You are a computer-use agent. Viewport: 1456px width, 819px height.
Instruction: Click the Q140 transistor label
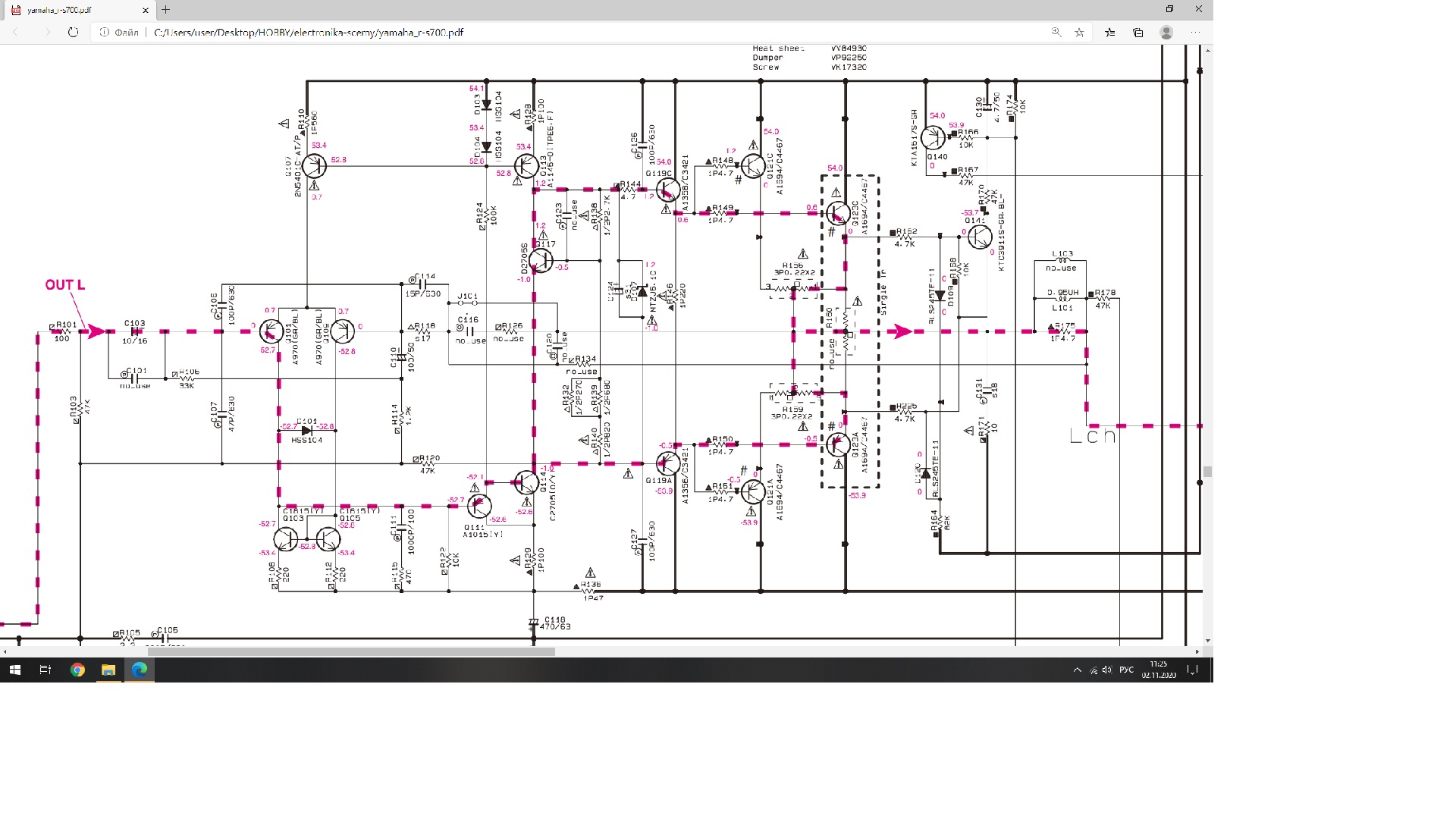coord(937,157)
